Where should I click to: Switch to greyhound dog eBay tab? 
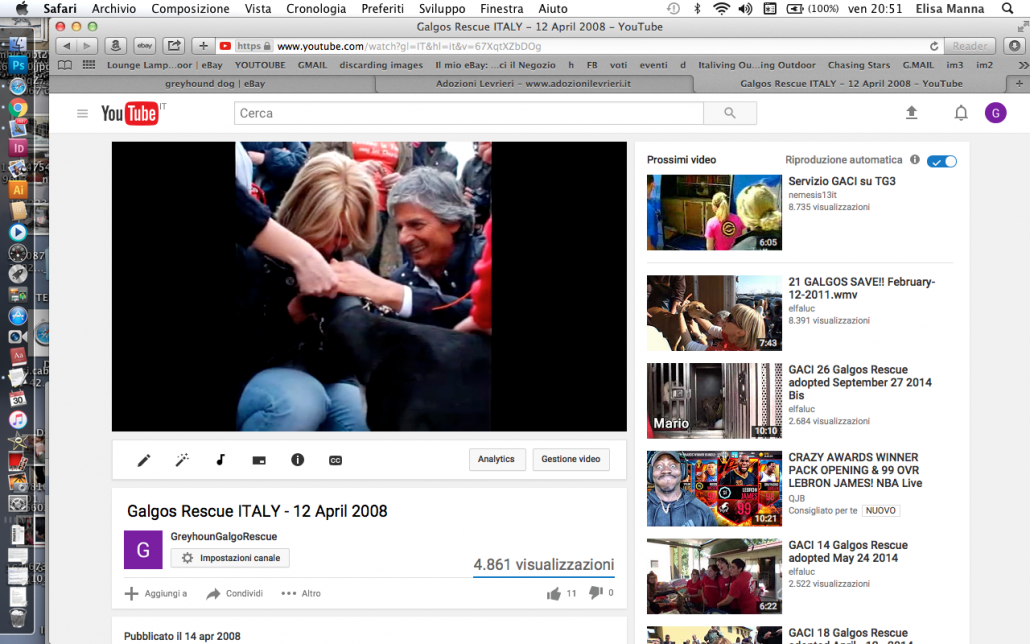[215, 83]
